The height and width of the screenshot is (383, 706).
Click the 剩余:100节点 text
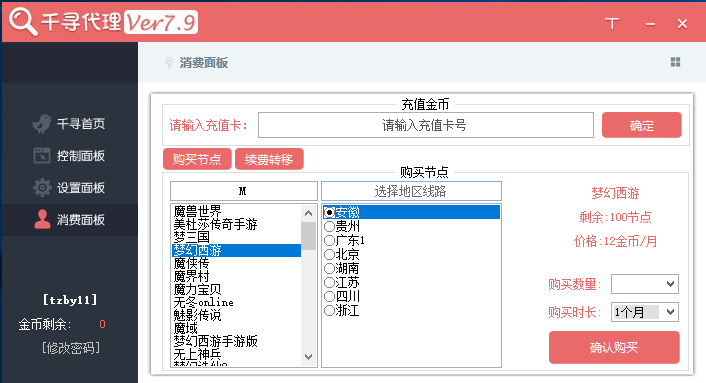point(615,217)
